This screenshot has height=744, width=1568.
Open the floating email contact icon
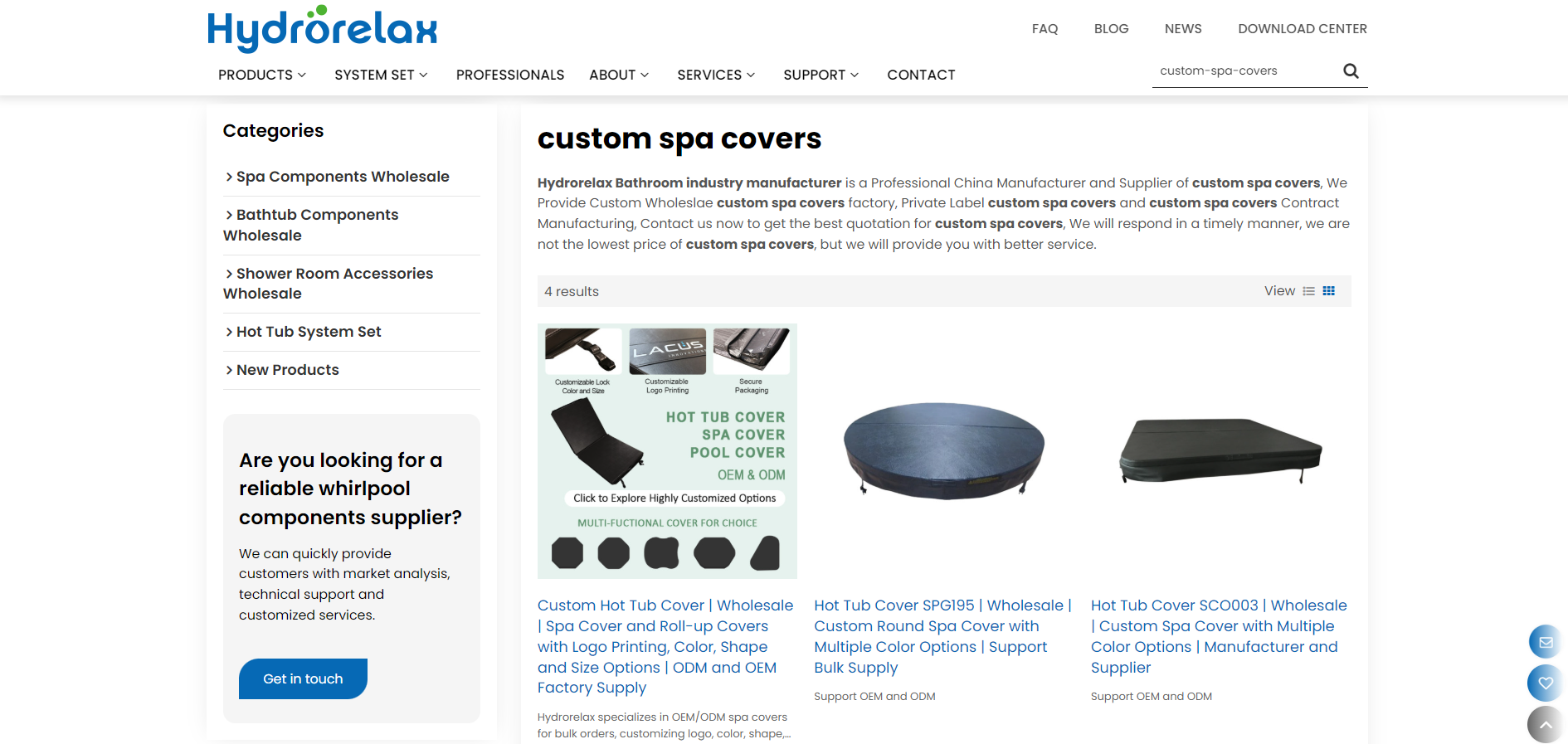point(1546,642)
